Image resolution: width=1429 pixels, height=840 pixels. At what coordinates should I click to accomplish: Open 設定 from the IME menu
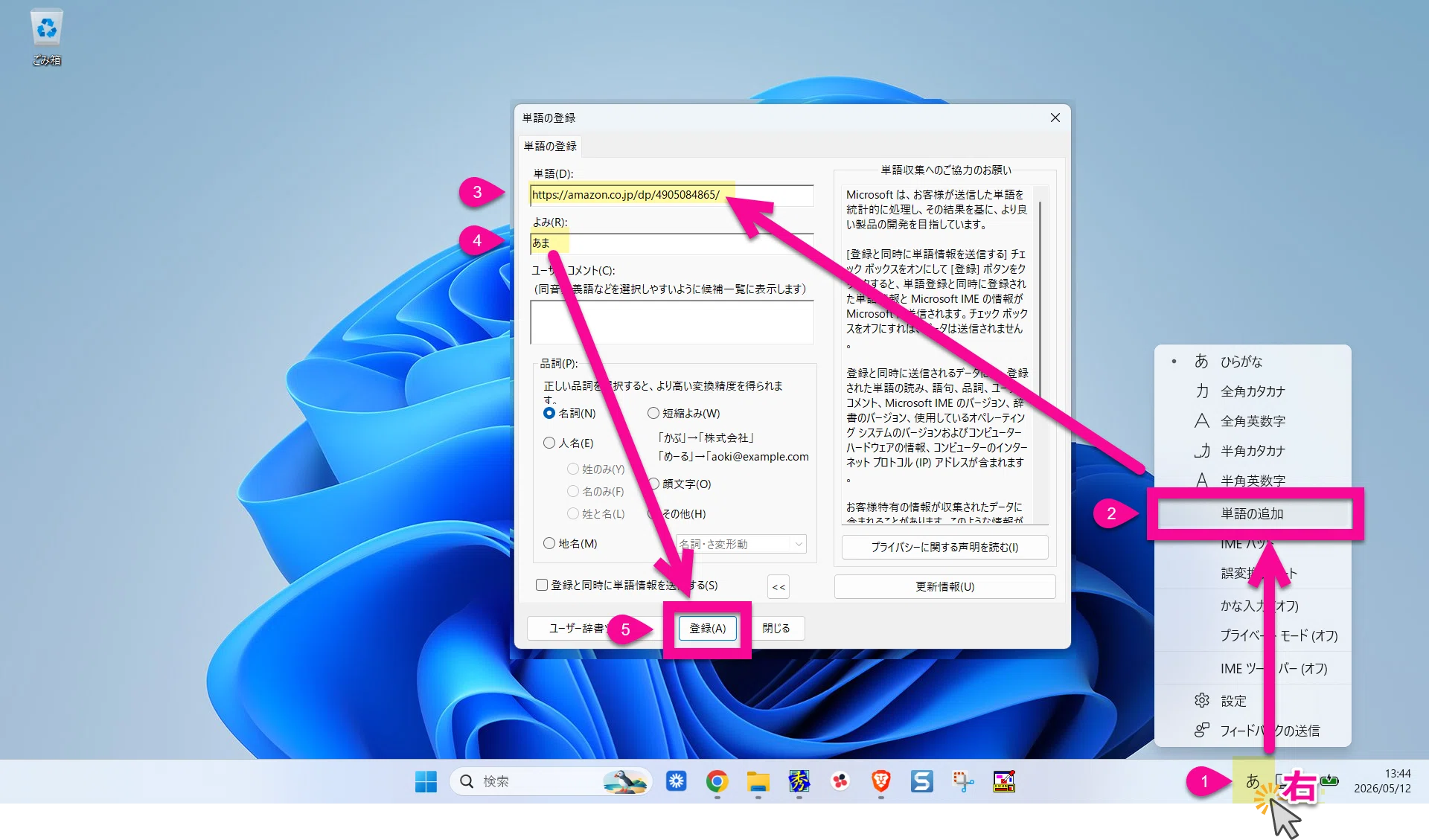click(1253, 701)
